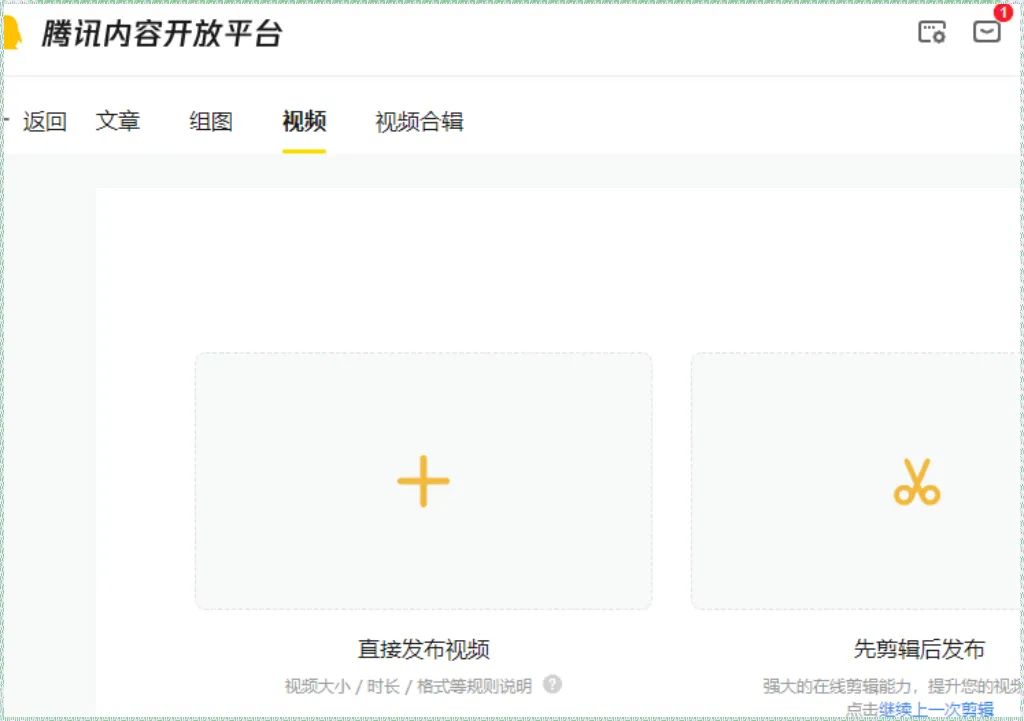Click the 先剪辑后发布 label
The image size is (1024, 721).
point(920,649)
